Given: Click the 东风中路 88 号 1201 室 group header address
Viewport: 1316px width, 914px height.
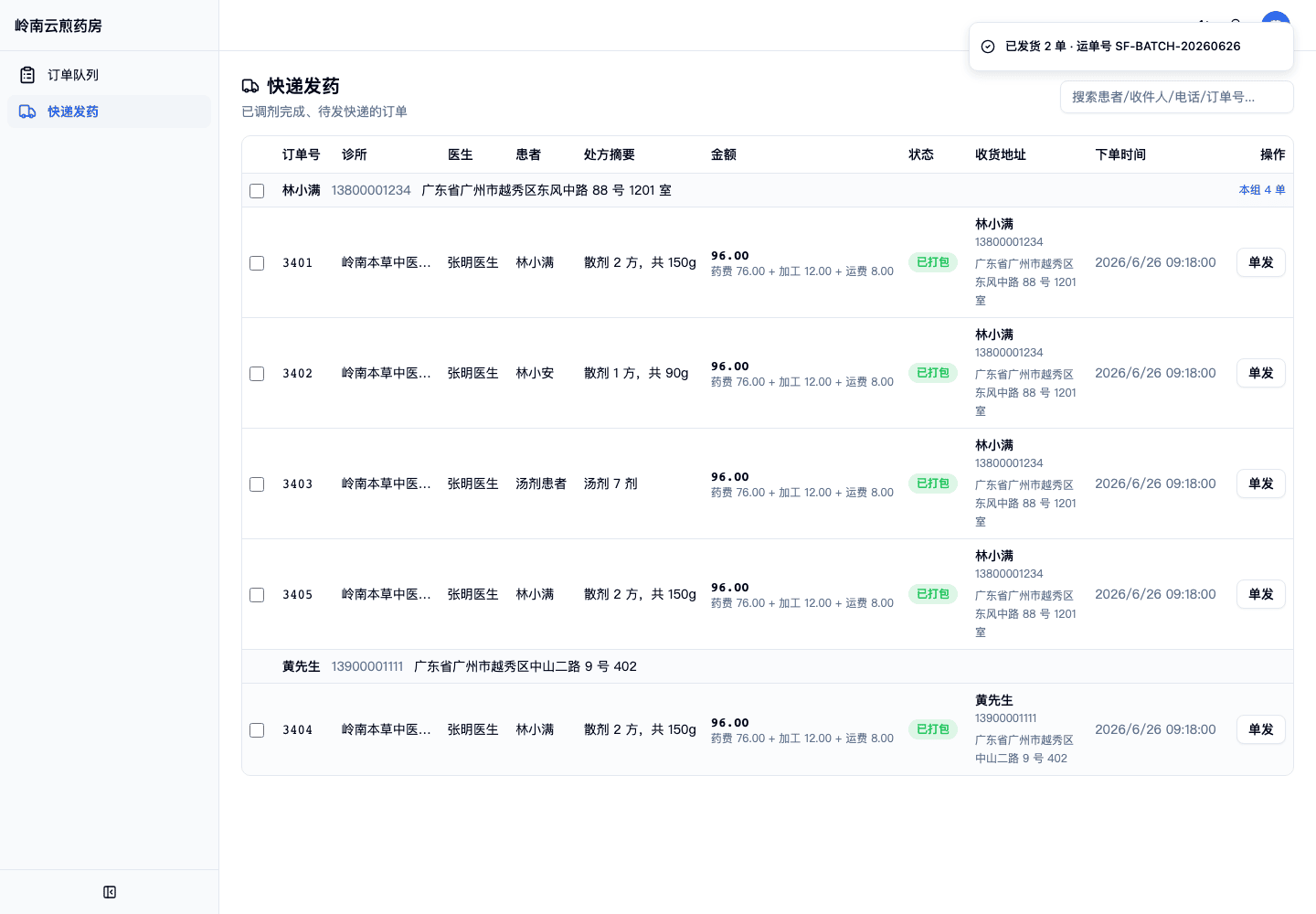Looking at the screenshot, I should (547, 190).
